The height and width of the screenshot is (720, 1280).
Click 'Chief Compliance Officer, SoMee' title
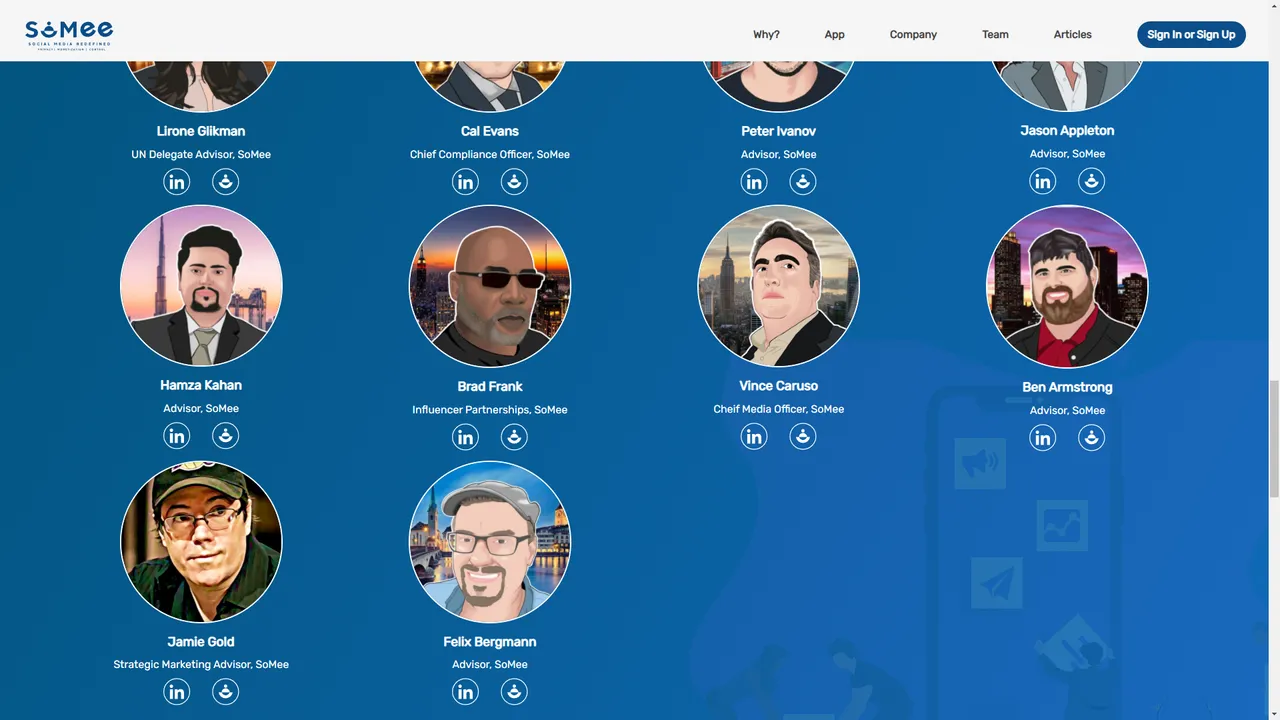click(x=490, y=155)
